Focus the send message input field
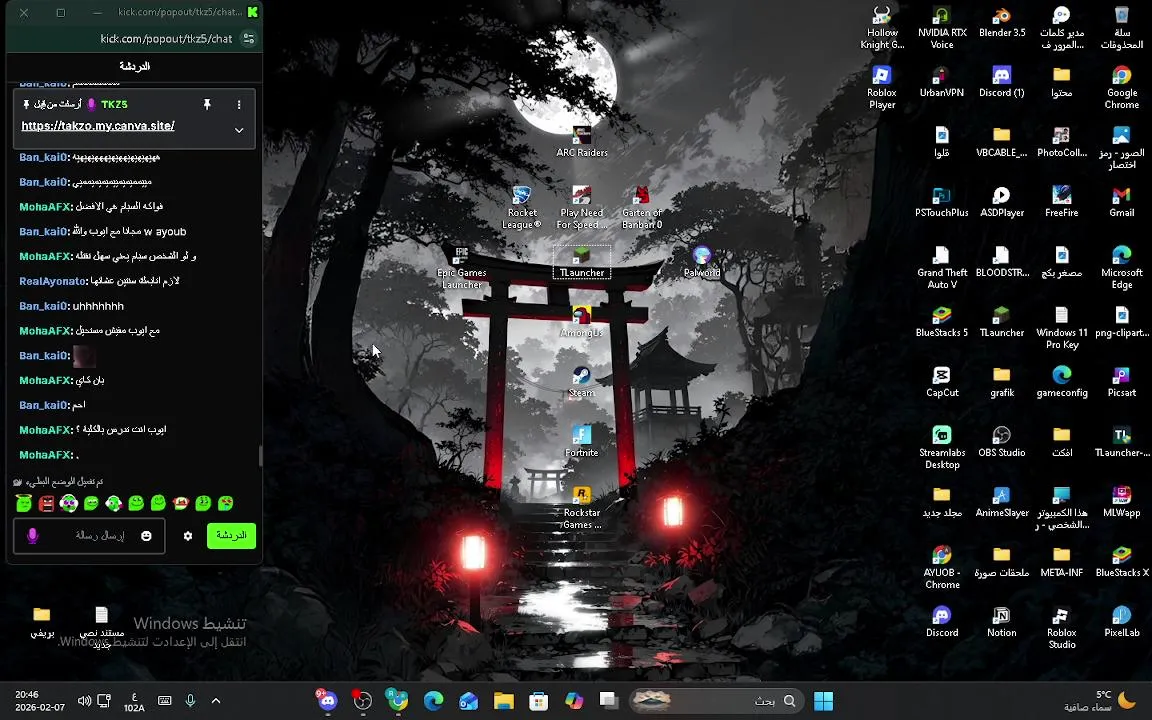 pyautogui.click(x=89, y=536)
